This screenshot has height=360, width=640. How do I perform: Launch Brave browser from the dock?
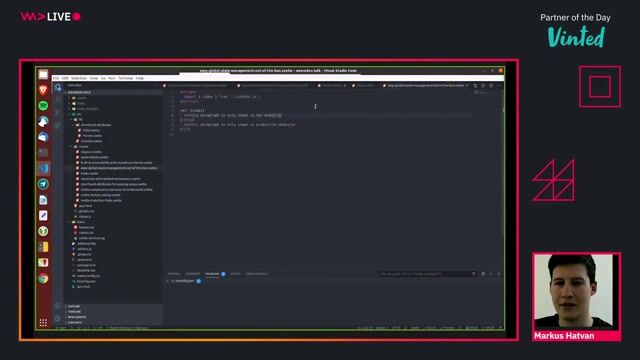[x=43, y=90]
